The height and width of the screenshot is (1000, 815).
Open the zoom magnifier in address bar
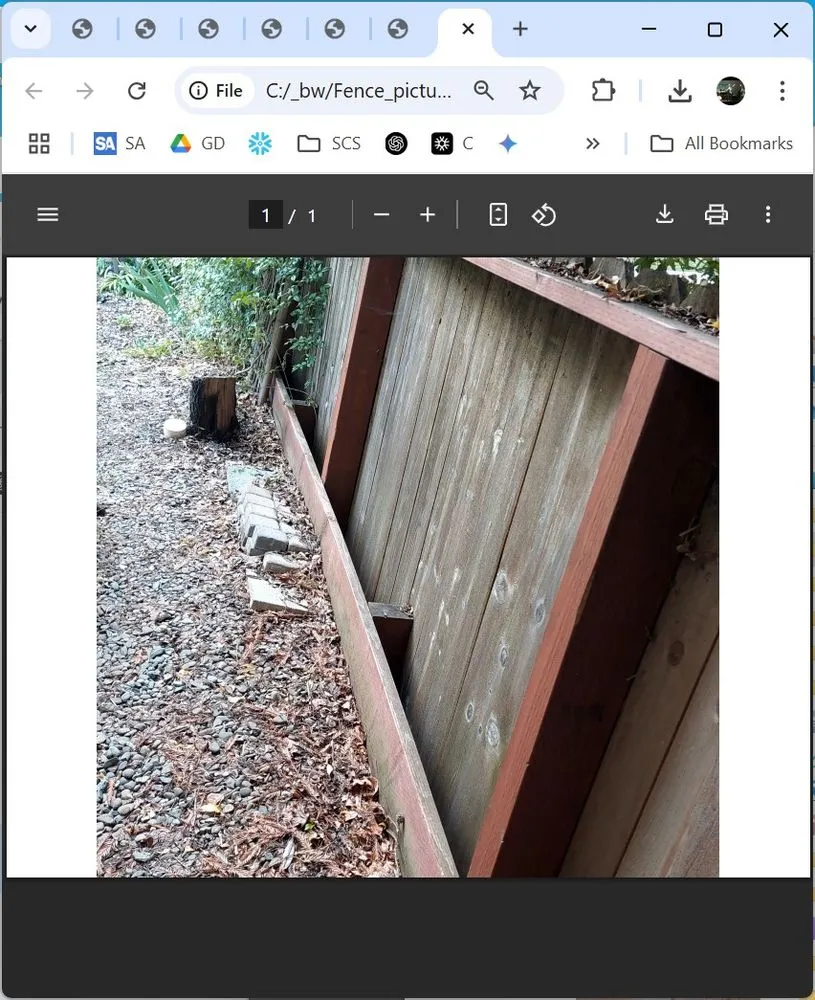(x=483, y=91)
